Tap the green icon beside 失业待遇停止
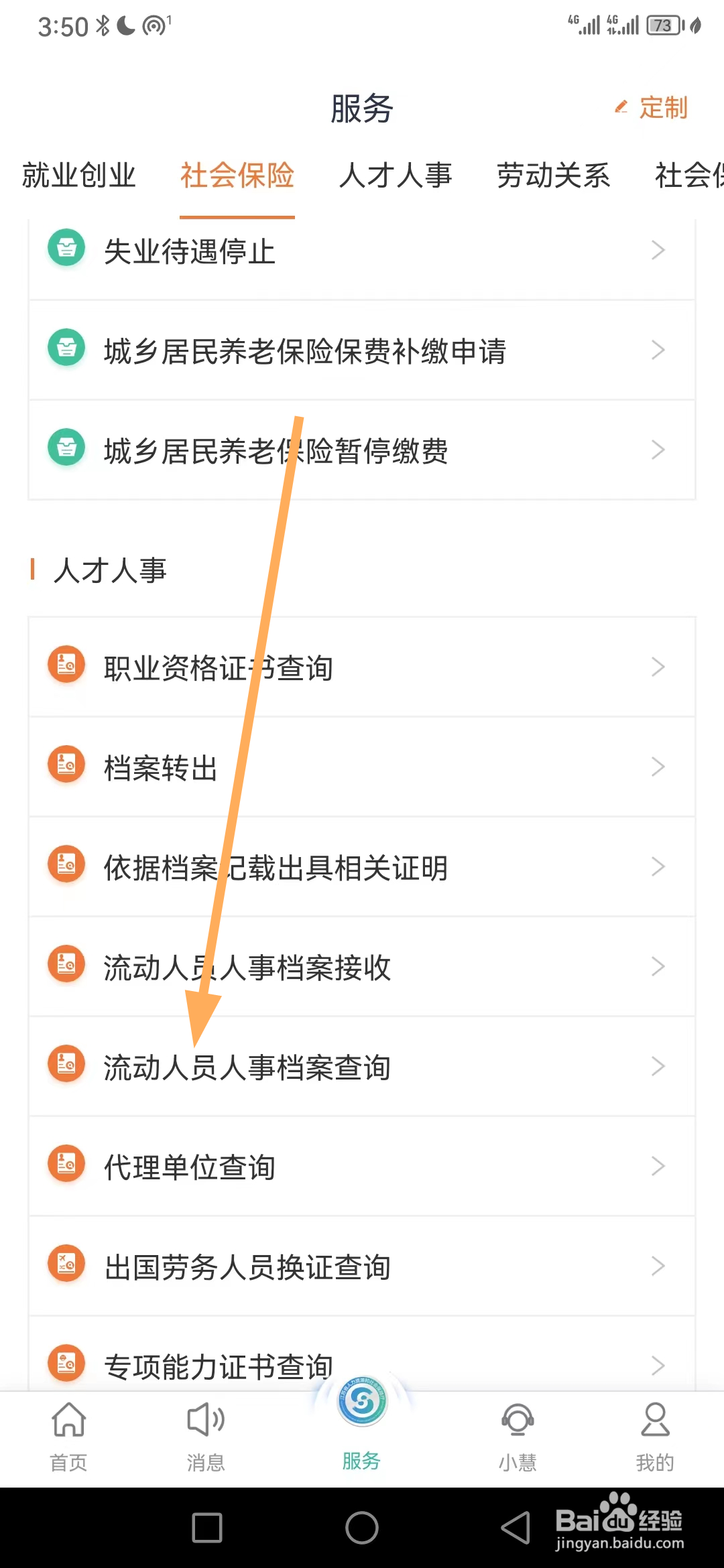 point(66,248)
